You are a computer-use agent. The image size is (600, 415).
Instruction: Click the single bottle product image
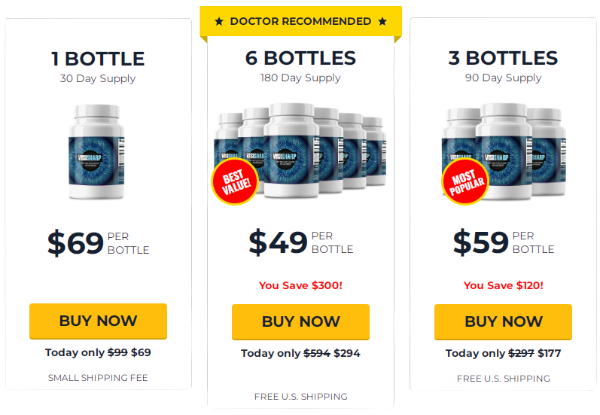96,152
